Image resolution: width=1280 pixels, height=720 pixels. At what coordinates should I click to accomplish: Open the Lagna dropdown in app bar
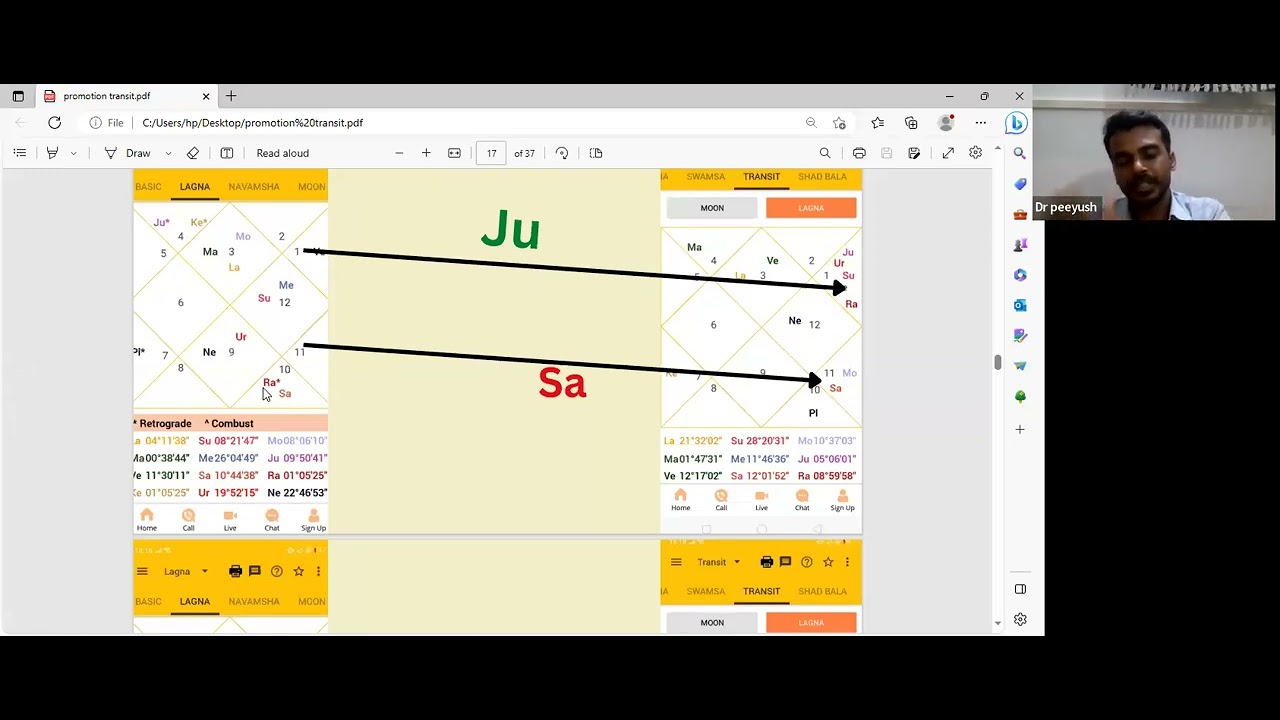(186, 572)
